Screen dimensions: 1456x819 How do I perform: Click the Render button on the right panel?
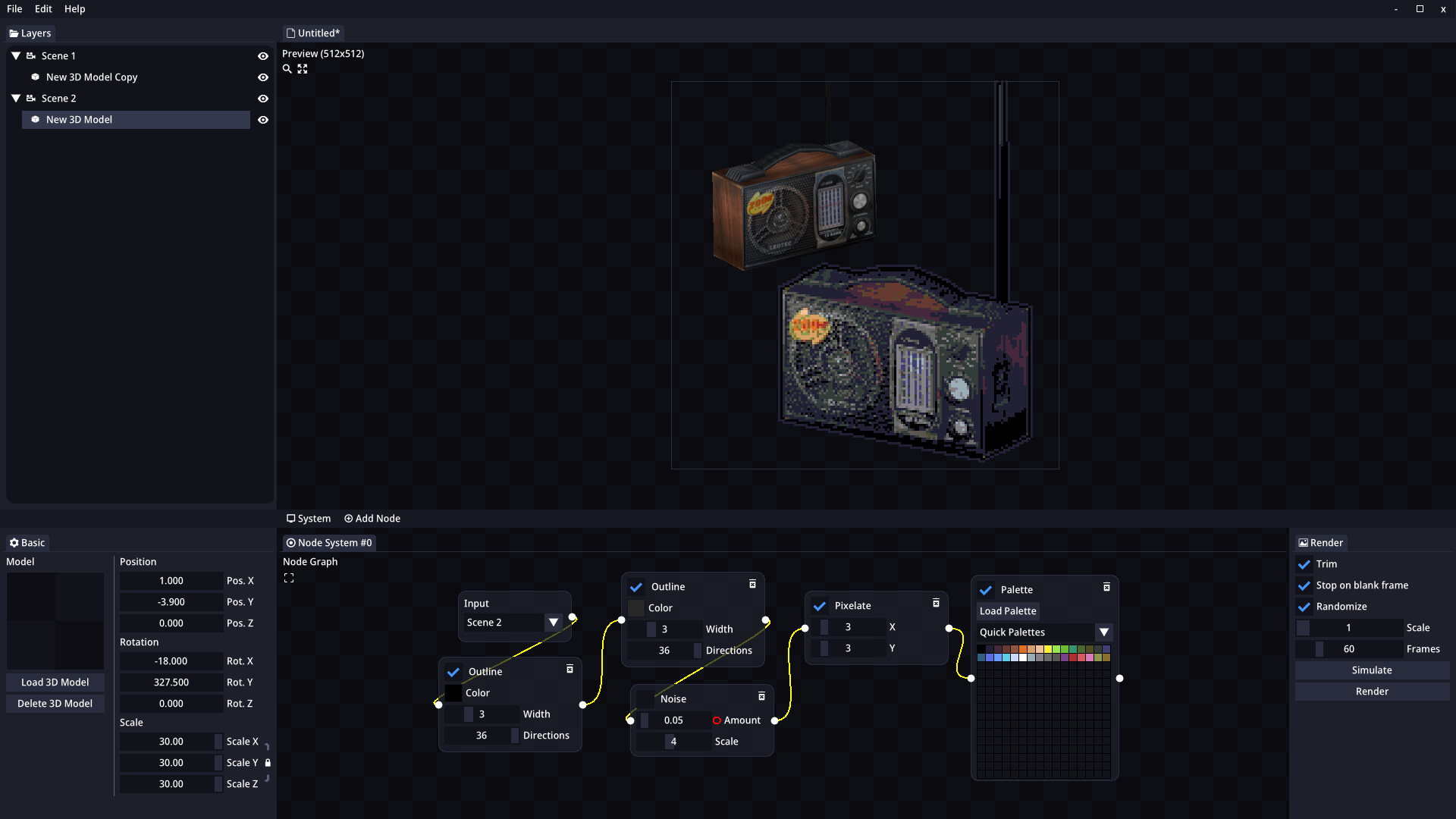point(1371,691)
